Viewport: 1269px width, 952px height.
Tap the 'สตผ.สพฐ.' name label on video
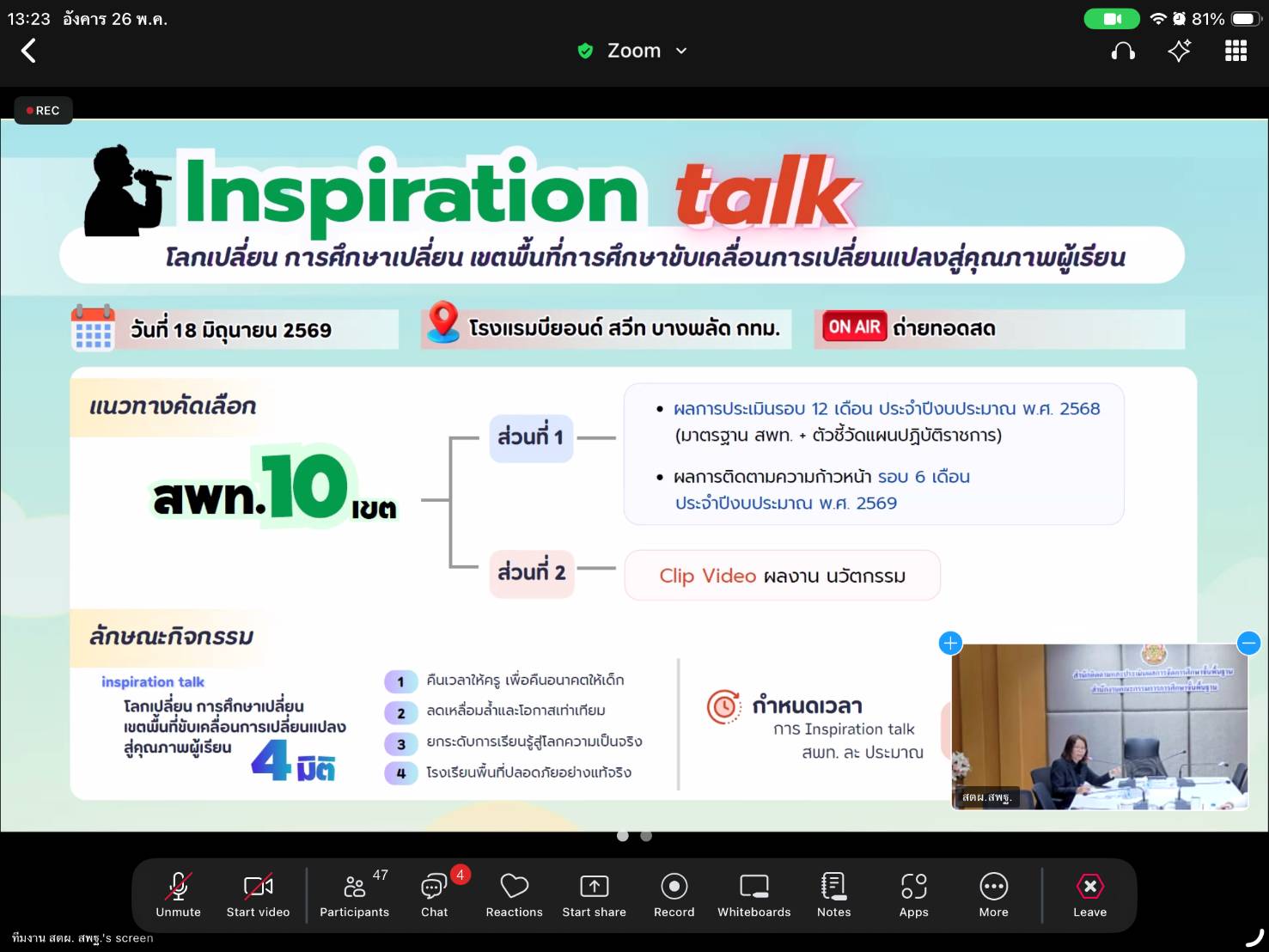[986, 797]
